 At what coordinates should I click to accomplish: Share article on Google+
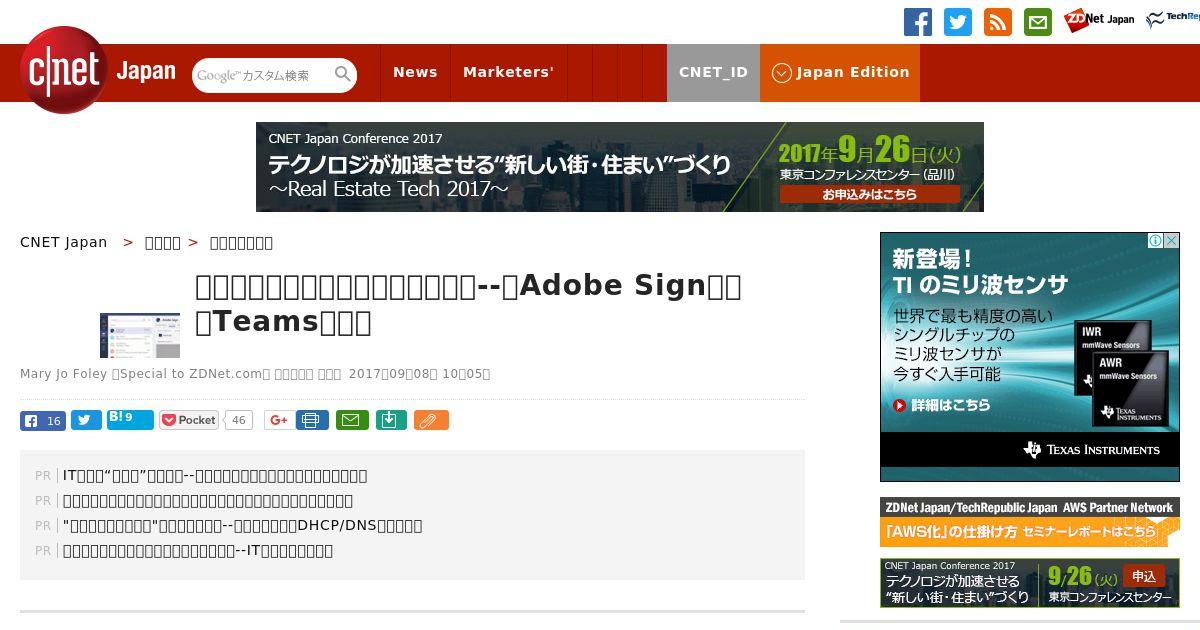click(x=279, y=420)
